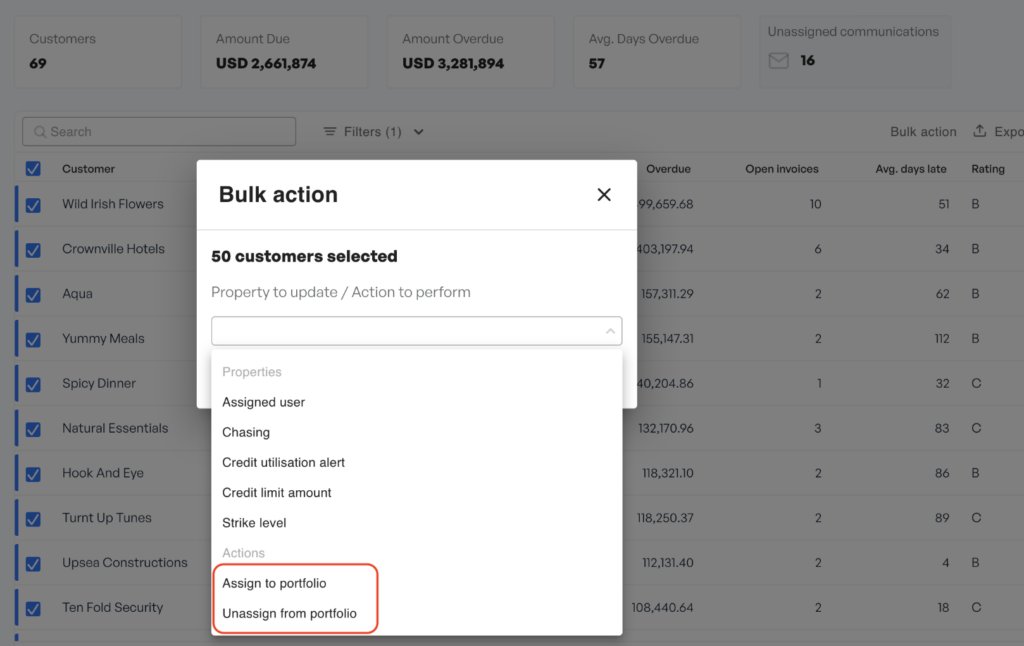1024x646 pixels.
Task: Open Turnt Up Tunes customer
Action: coord(106,518)
